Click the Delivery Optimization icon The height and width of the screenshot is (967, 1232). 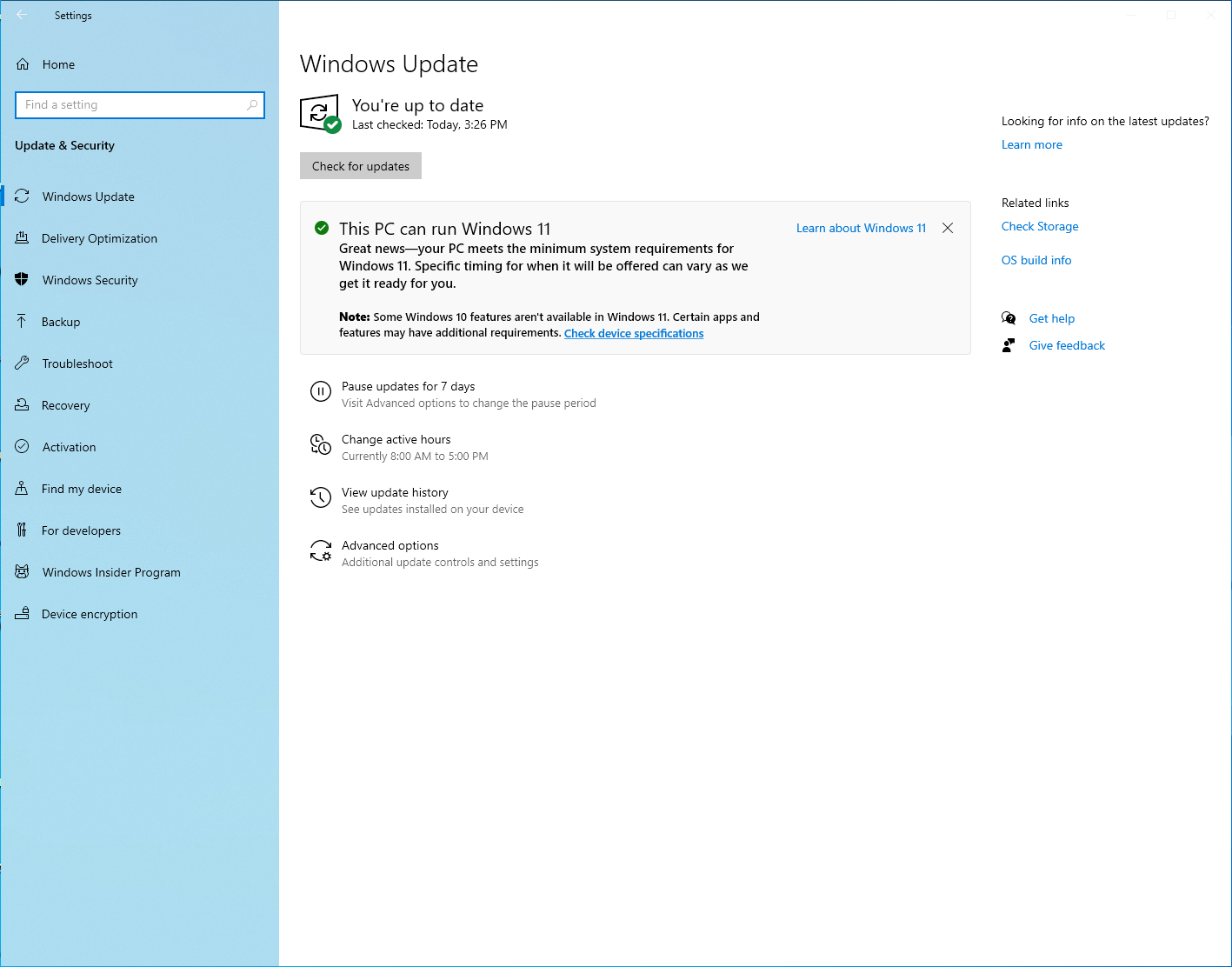click(x=23, y=238)
